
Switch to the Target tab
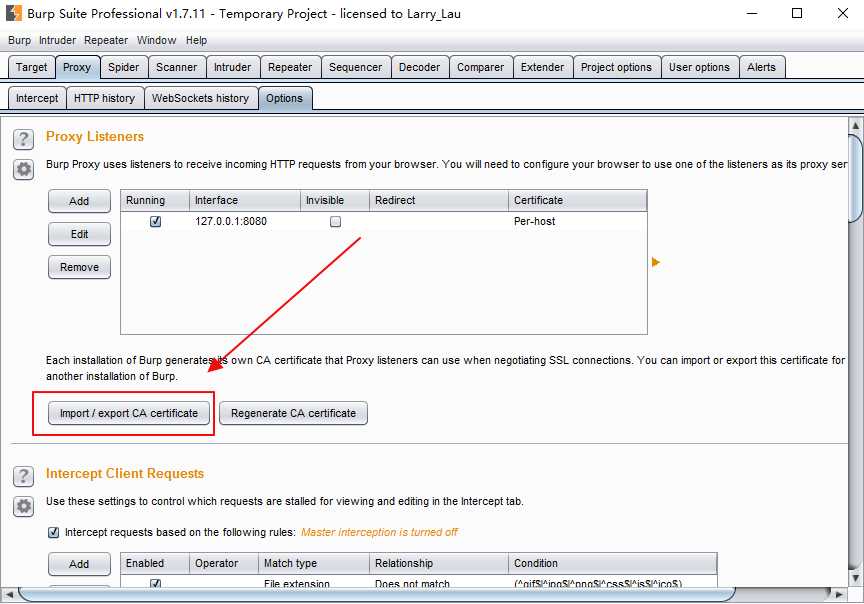(31, 67)
